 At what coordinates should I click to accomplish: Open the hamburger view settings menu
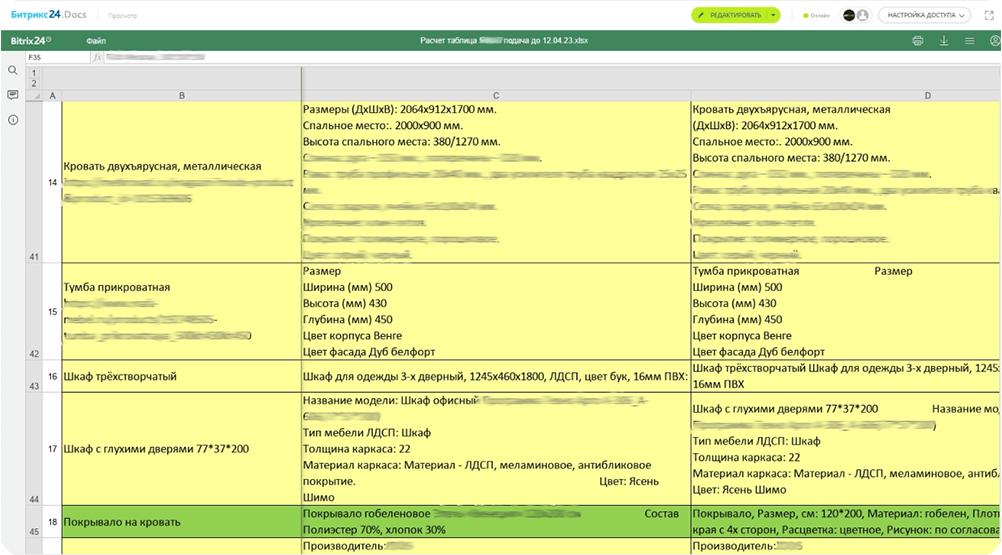point(969,40)
